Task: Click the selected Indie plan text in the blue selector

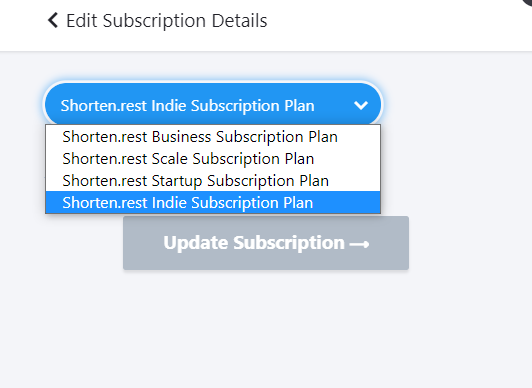Action: click(x=188, y=105)
